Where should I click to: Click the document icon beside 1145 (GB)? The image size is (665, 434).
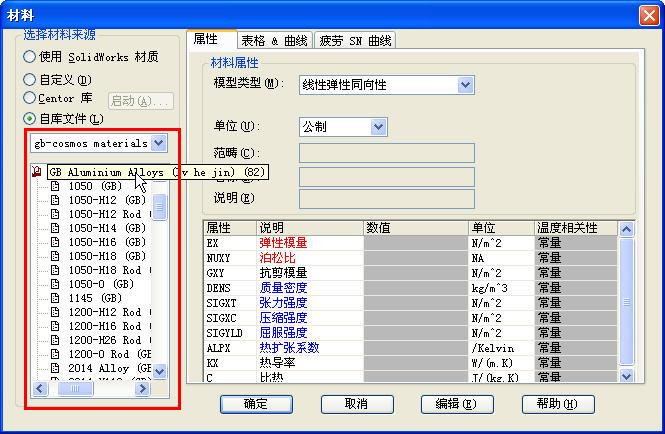(x=55, y=298)
